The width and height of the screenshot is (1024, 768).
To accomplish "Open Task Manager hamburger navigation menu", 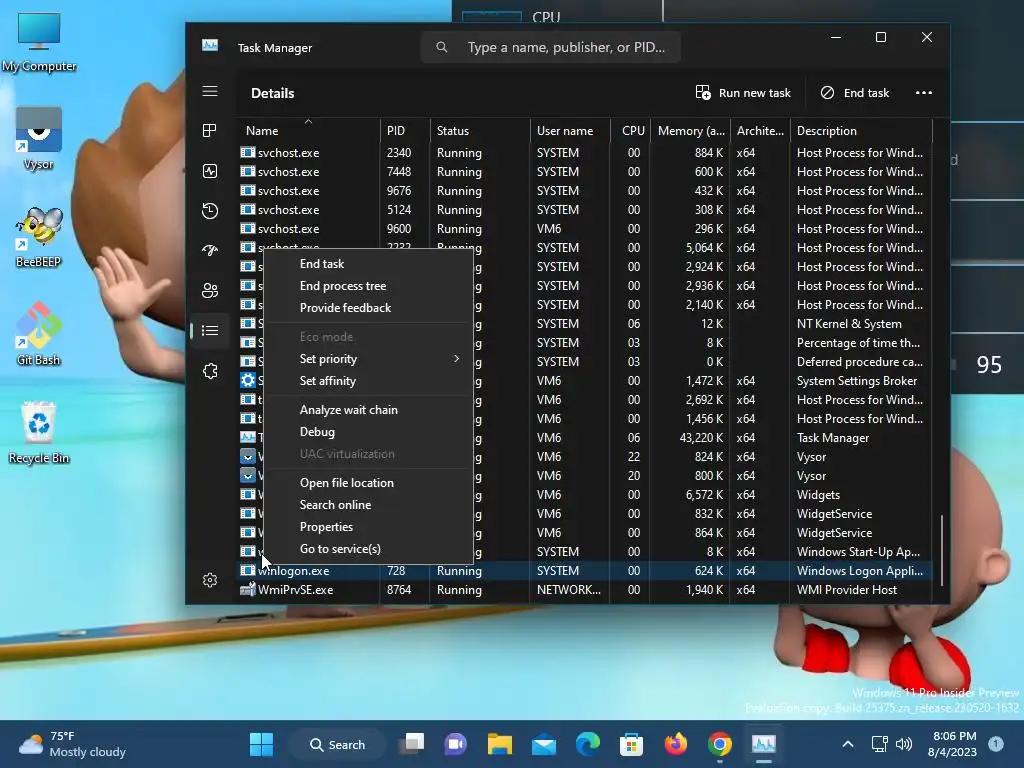I will click(210, 91).
